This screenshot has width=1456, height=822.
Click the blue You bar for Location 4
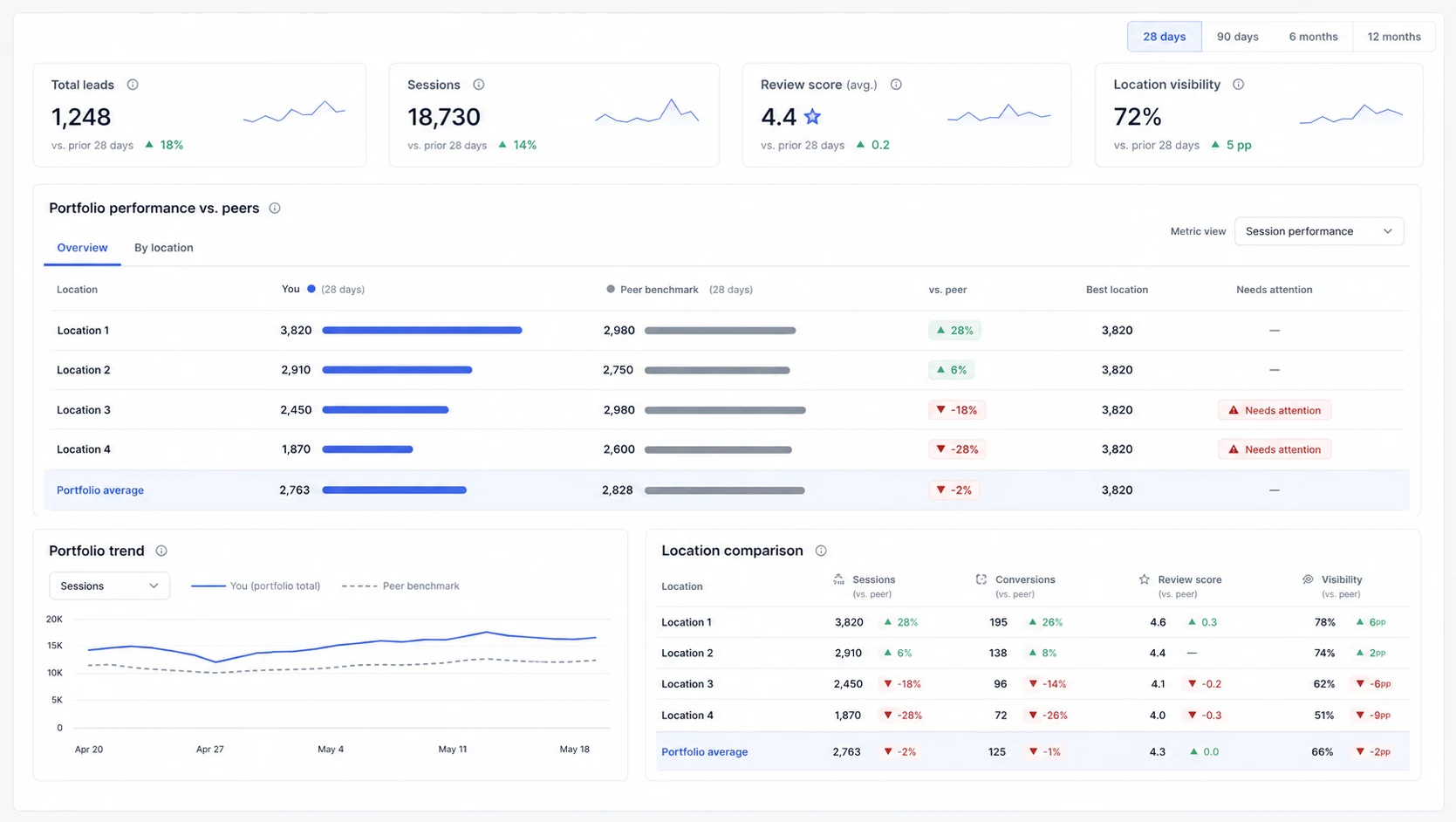click(x=367, y=450)
